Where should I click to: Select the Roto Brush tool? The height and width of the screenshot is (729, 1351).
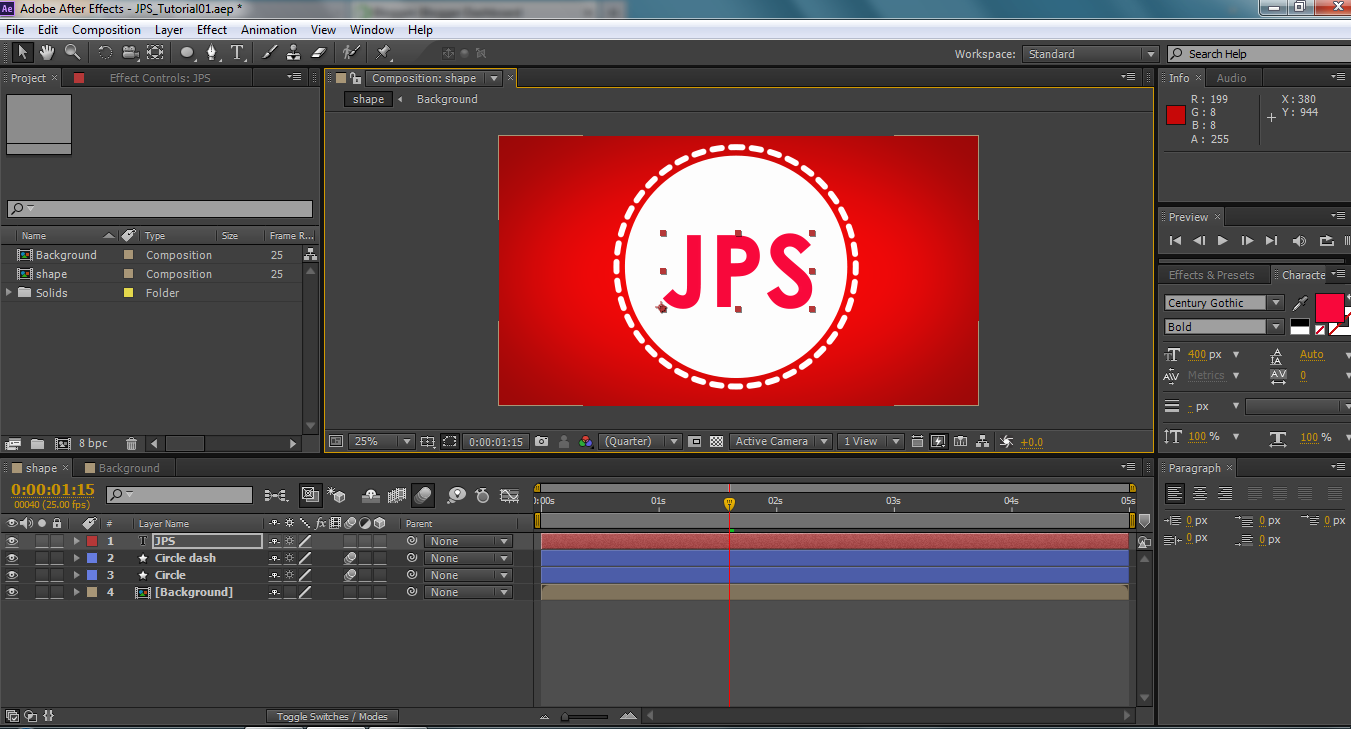350,53
